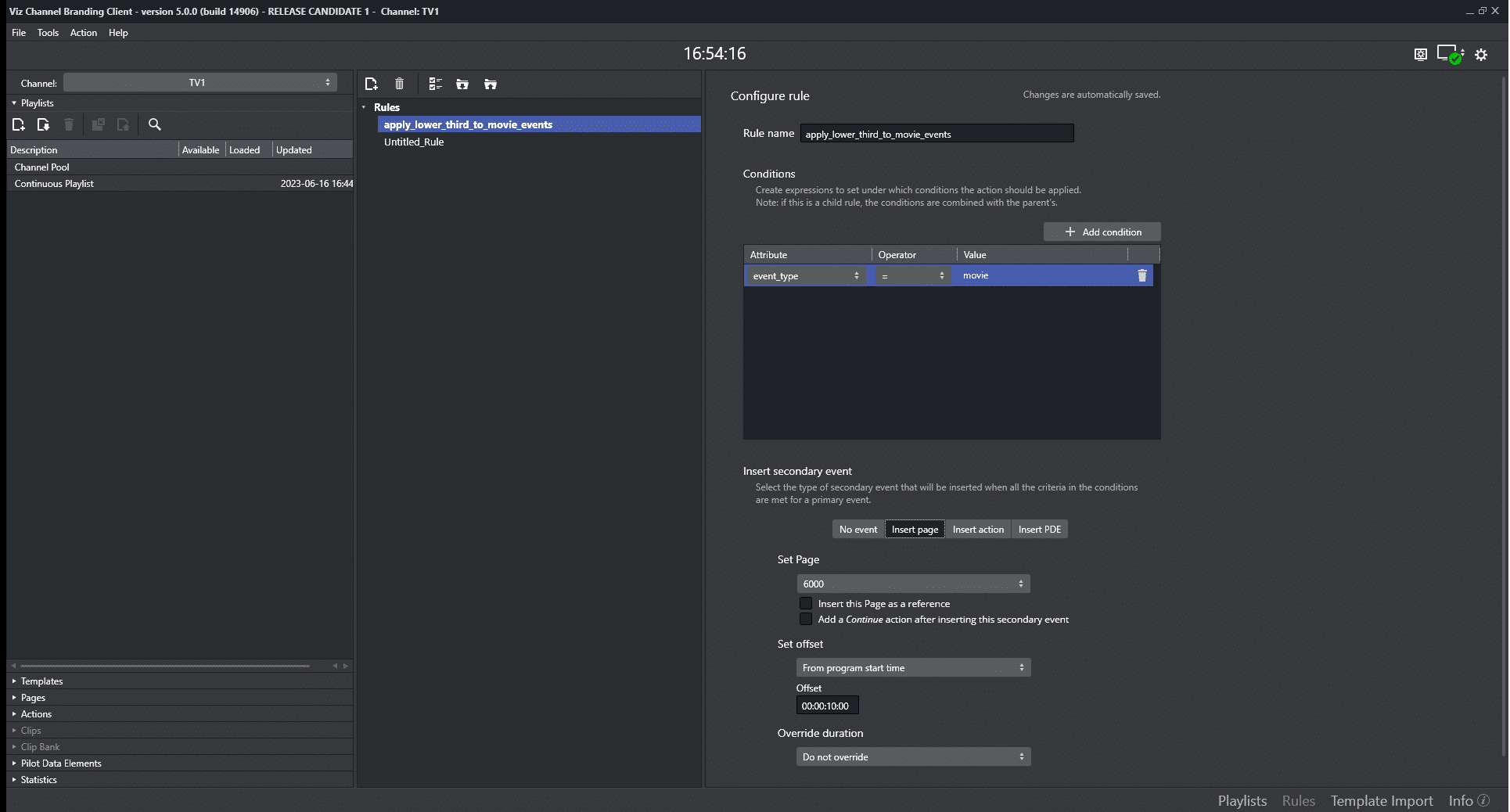Click the Add condition button
The width and height of the screenshot is (1510, 812).
(1102, 232)
